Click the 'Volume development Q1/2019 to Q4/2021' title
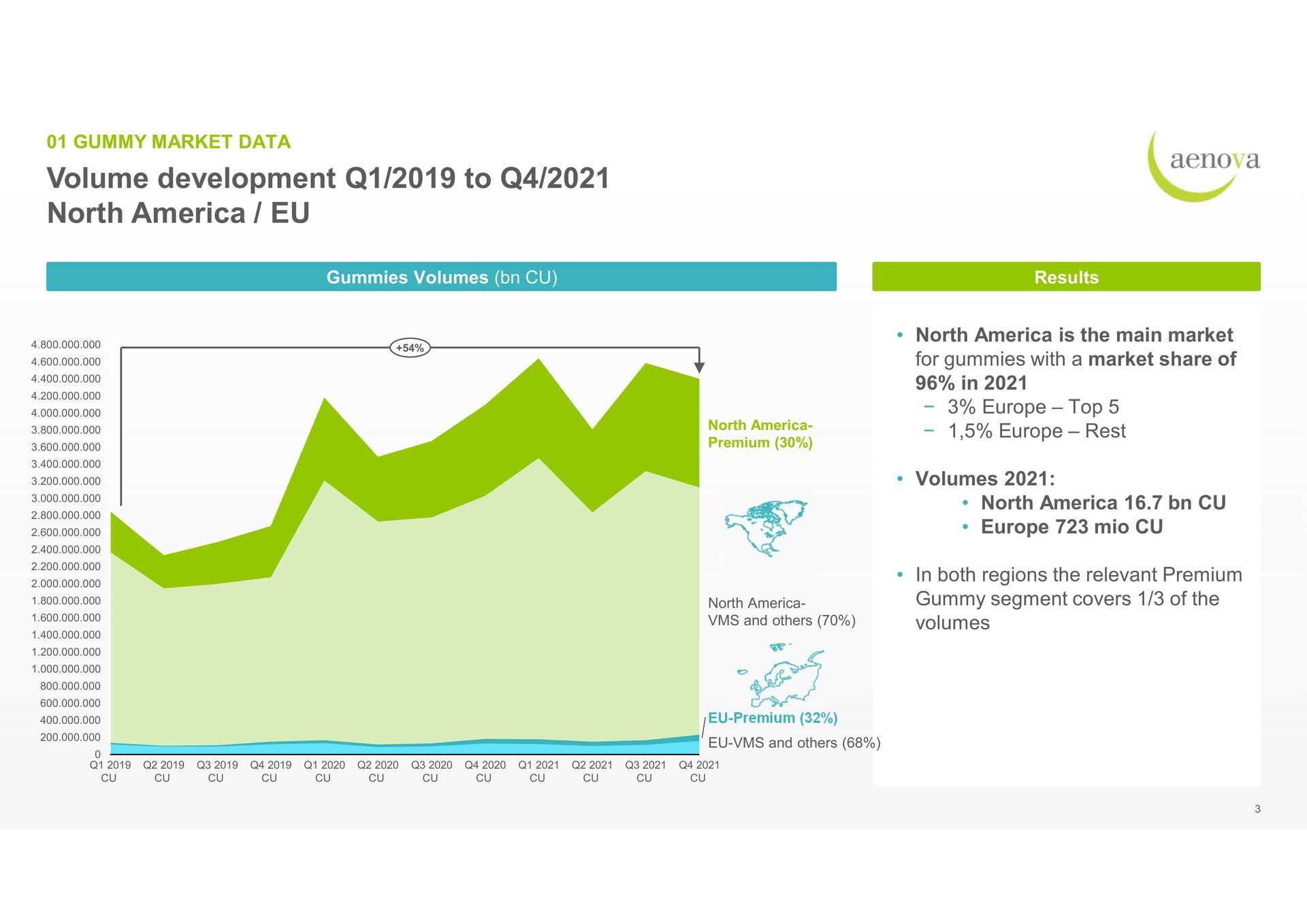This screenshot has width=1307, height=924. (328, 178)
